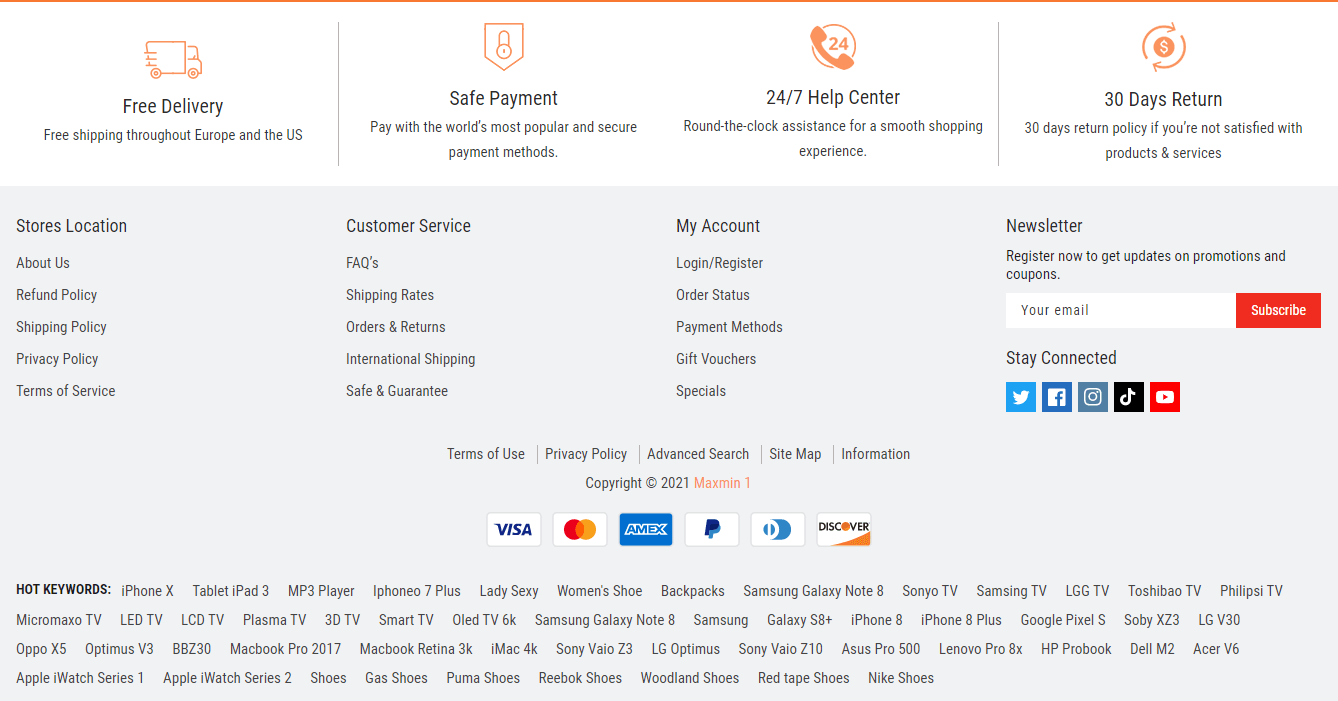1338x701 pixels.
Task: Click the Twitter social icon
Action: (1021, 397)
